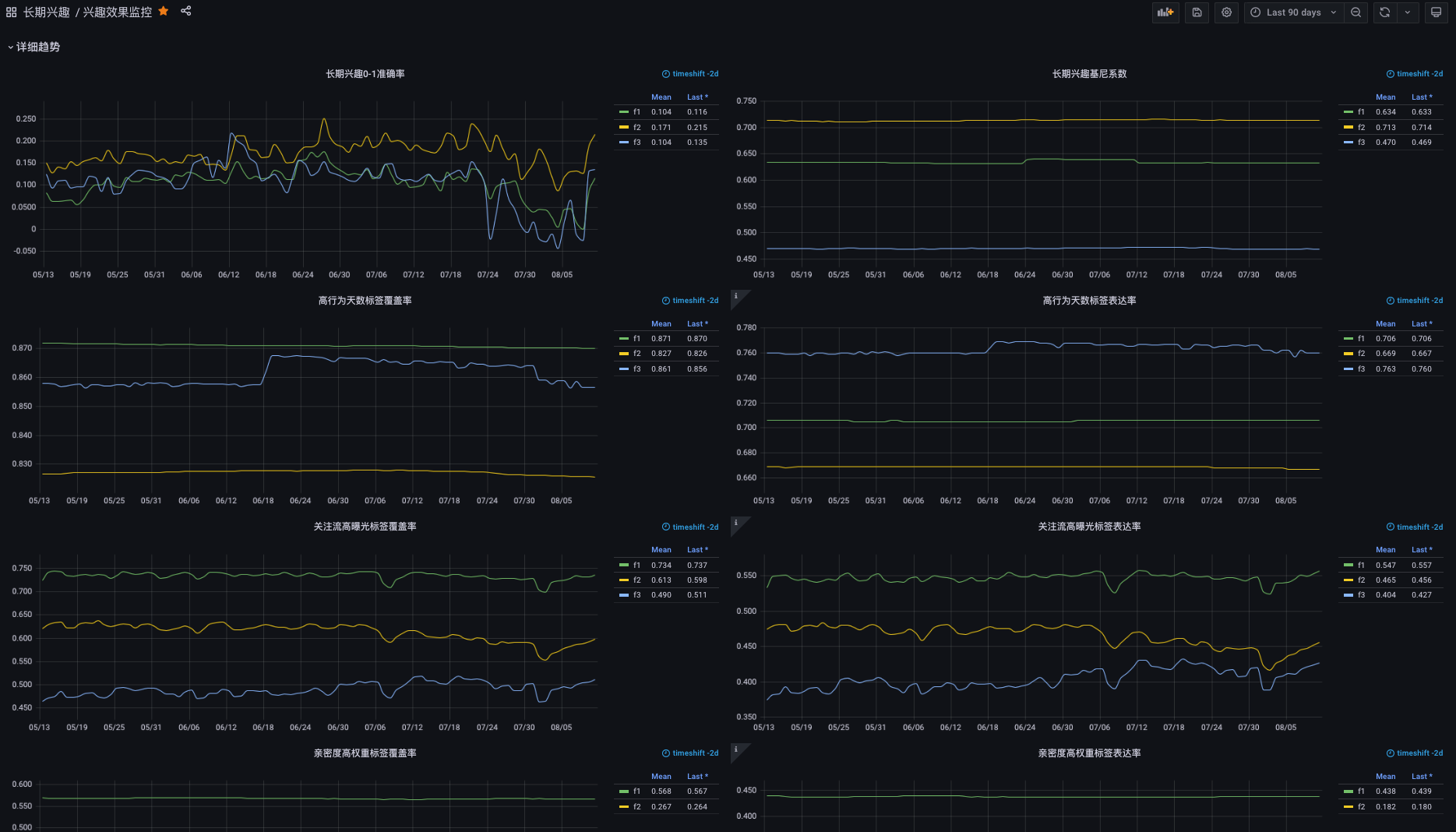This screenshot has height=832, width=1456.
Task: Click the dashboards grid icon
Action: tap(11, 12)
